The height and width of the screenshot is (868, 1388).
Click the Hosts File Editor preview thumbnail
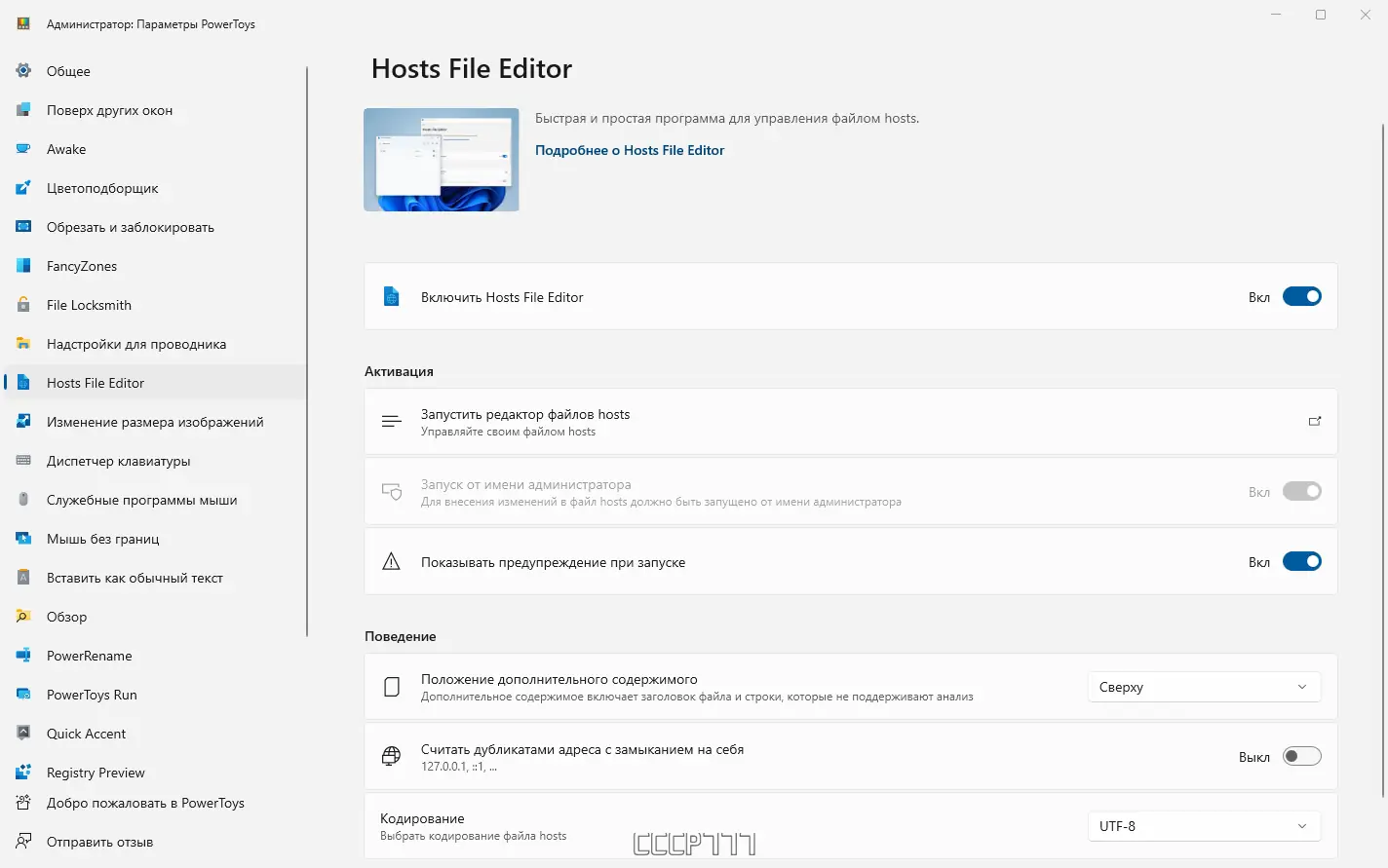pyautogui.click(x=442, y=160)
